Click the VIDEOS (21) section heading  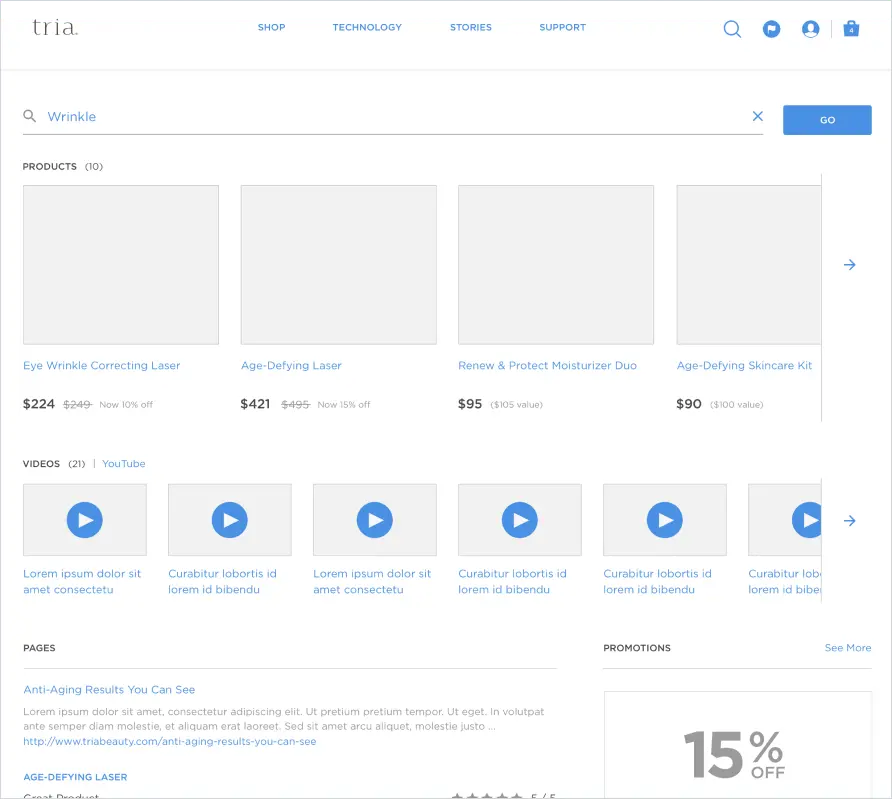54,463
